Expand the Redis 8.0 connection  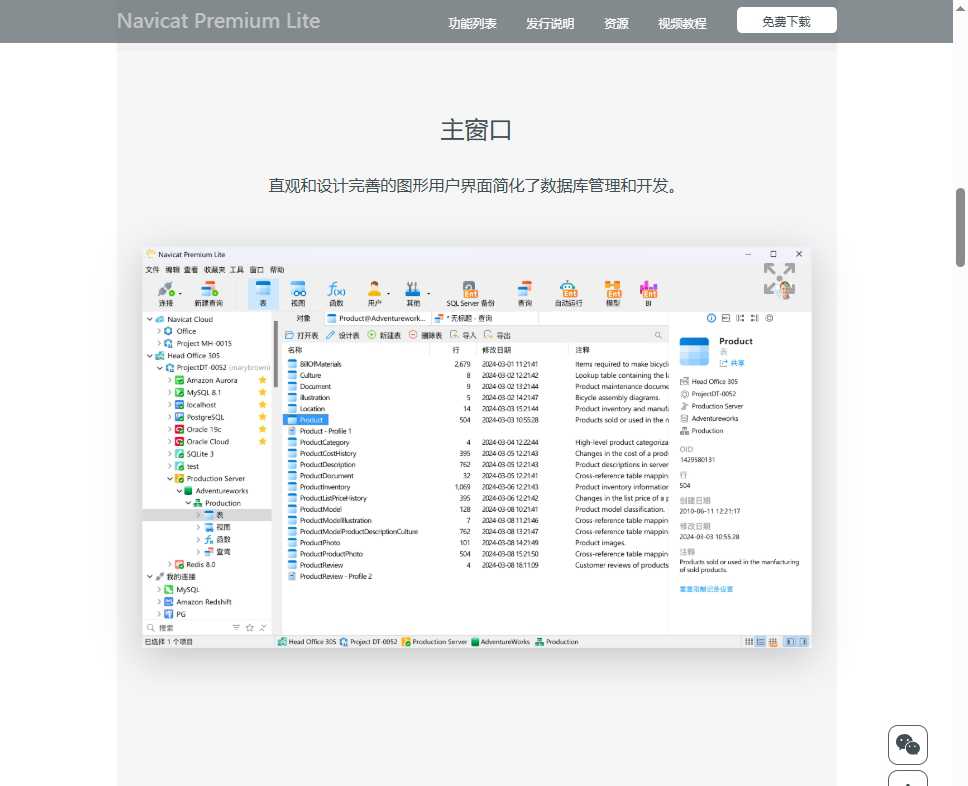click(x=169, y=564)
